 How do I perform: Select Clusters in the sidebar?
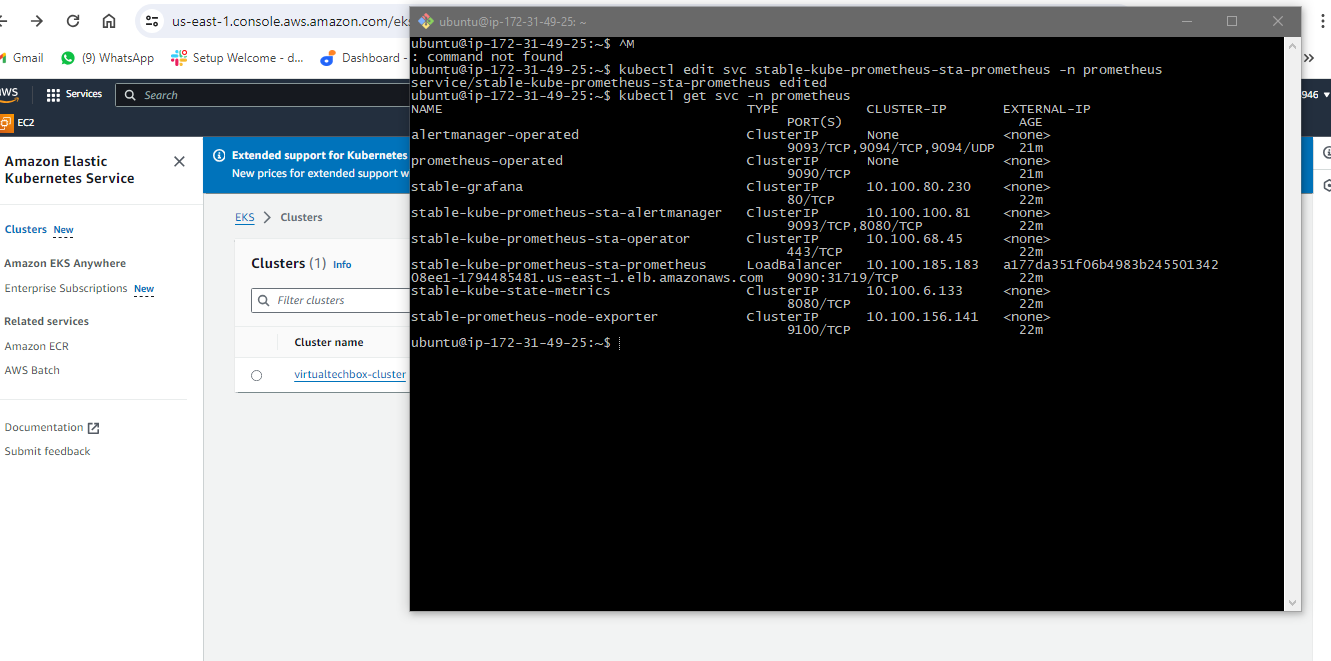26,229
